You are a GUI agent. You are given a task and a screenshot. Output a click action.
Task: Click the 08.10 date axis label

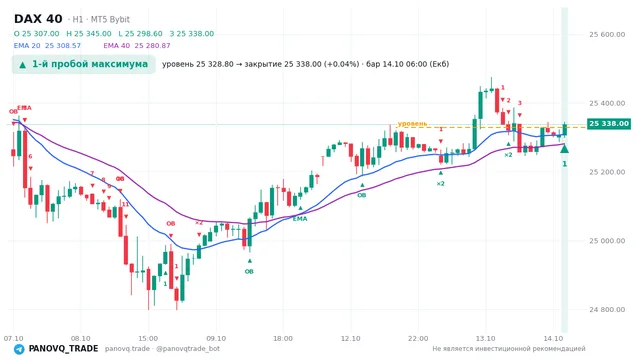[80, 338]
